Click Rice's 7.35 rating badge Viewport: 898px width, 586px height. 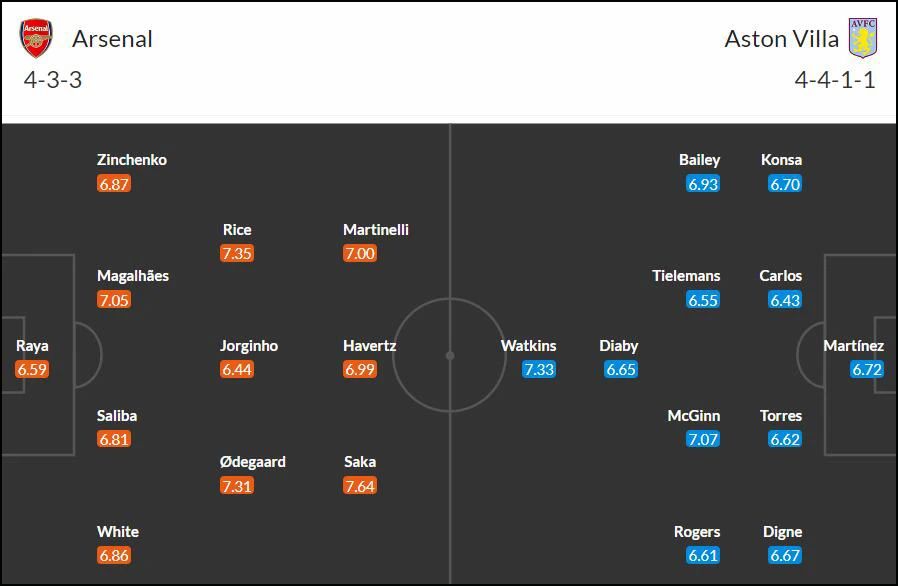(x=237, y=253)
